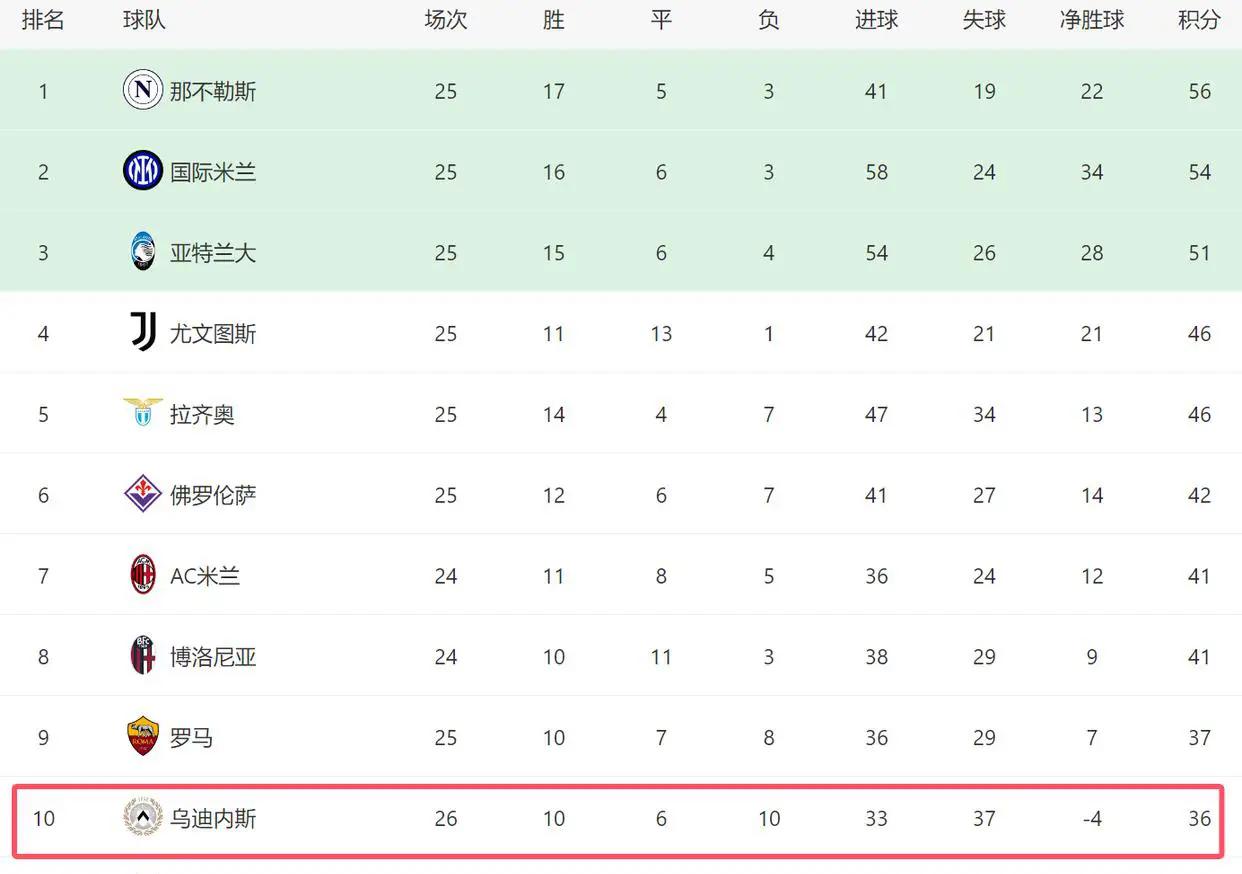Sort by 积分 column header
1242x874 pixels.
pos(1199,20)
